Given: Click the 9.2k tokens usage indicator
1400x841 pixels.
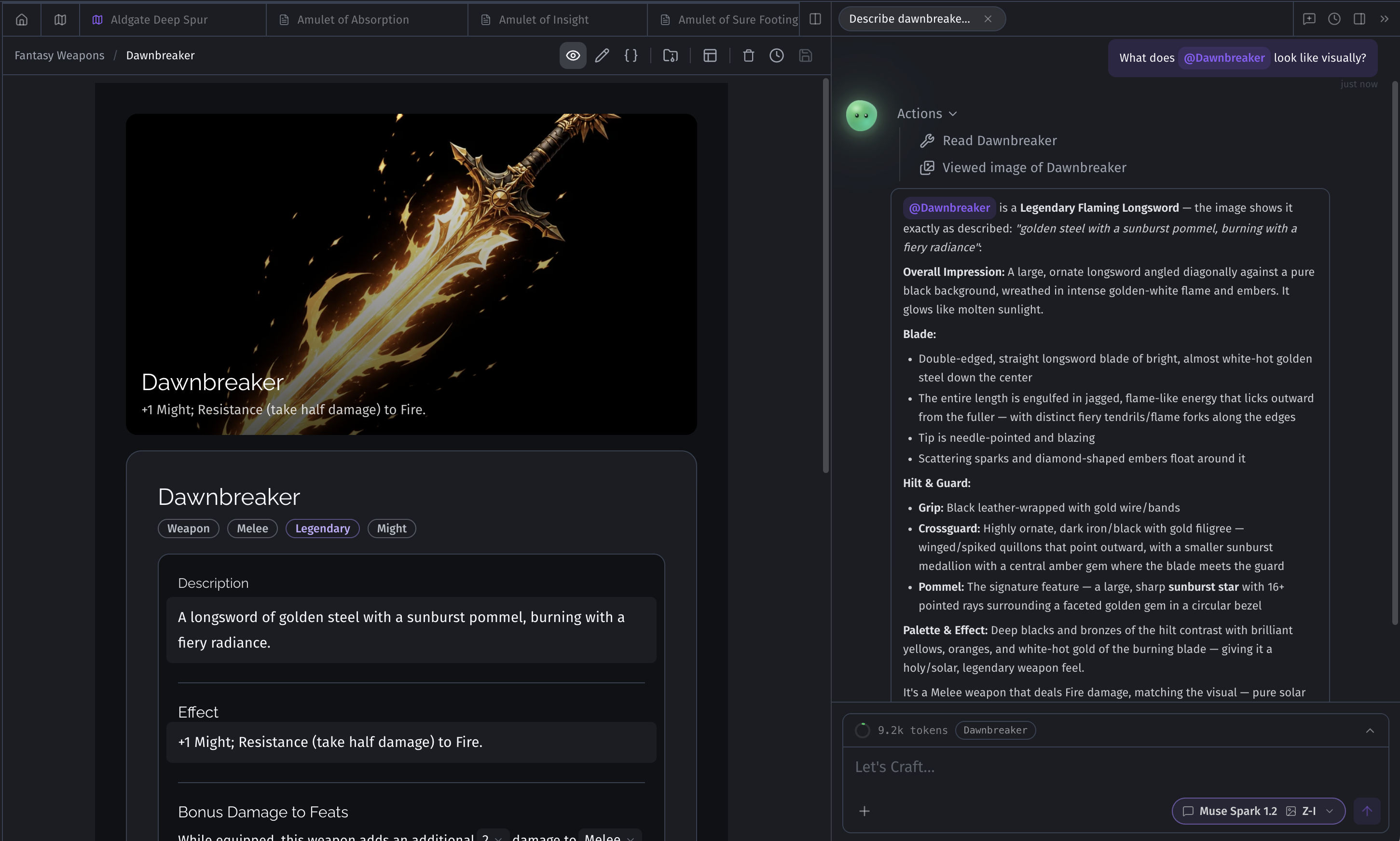Looking at the screenshot, I should point(901,730).
